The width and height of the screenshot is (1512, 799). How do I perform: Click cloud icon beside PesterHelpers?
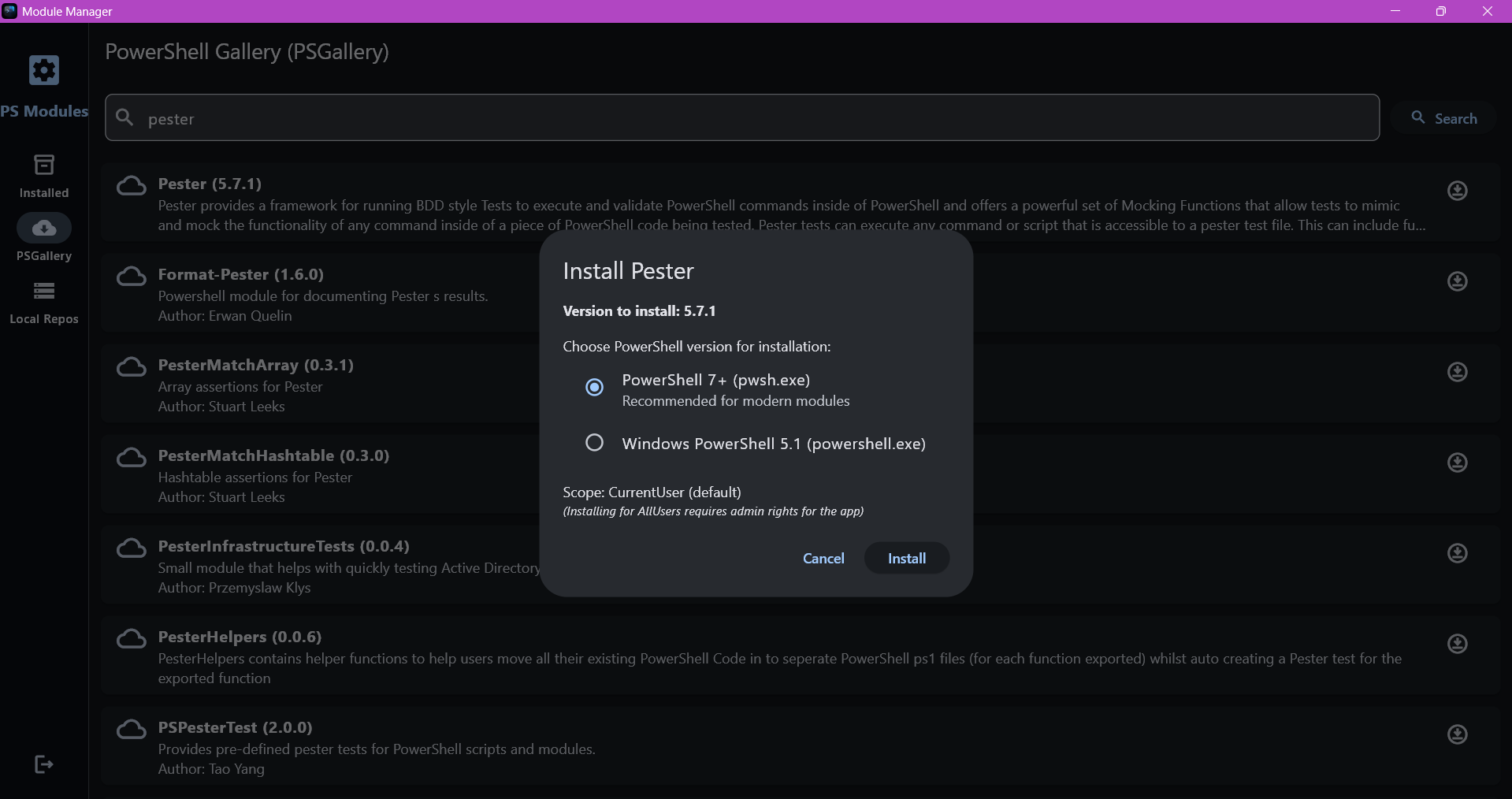(x=132, y=639)
